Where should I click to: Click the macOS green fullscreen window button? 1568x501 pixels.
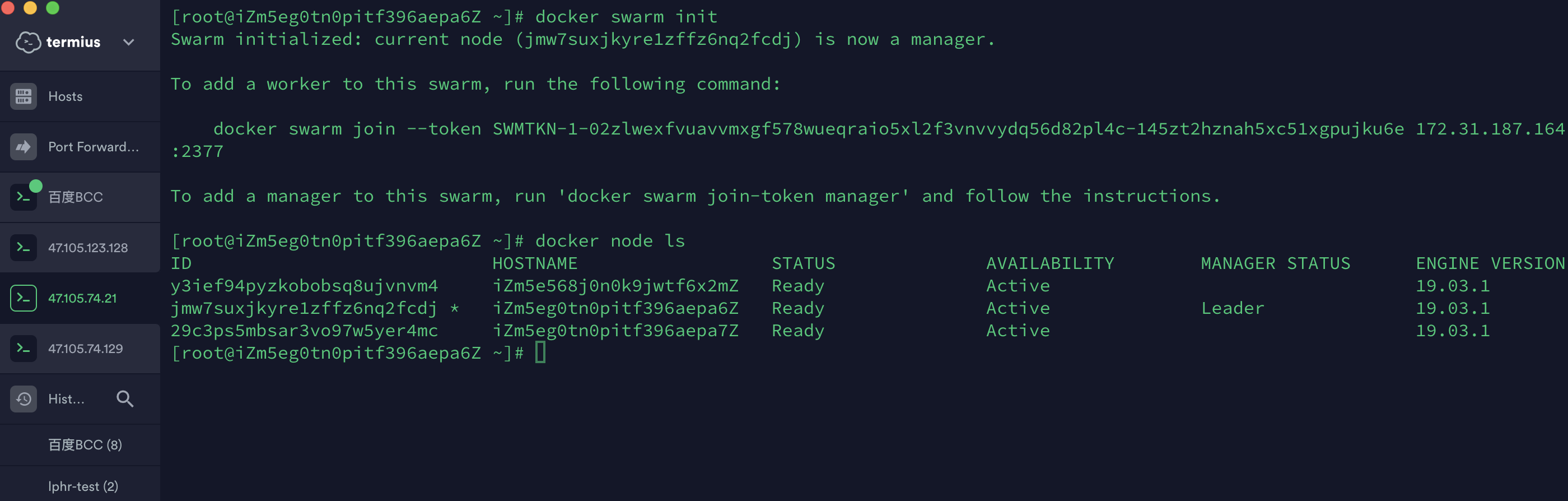click(53, 7)
